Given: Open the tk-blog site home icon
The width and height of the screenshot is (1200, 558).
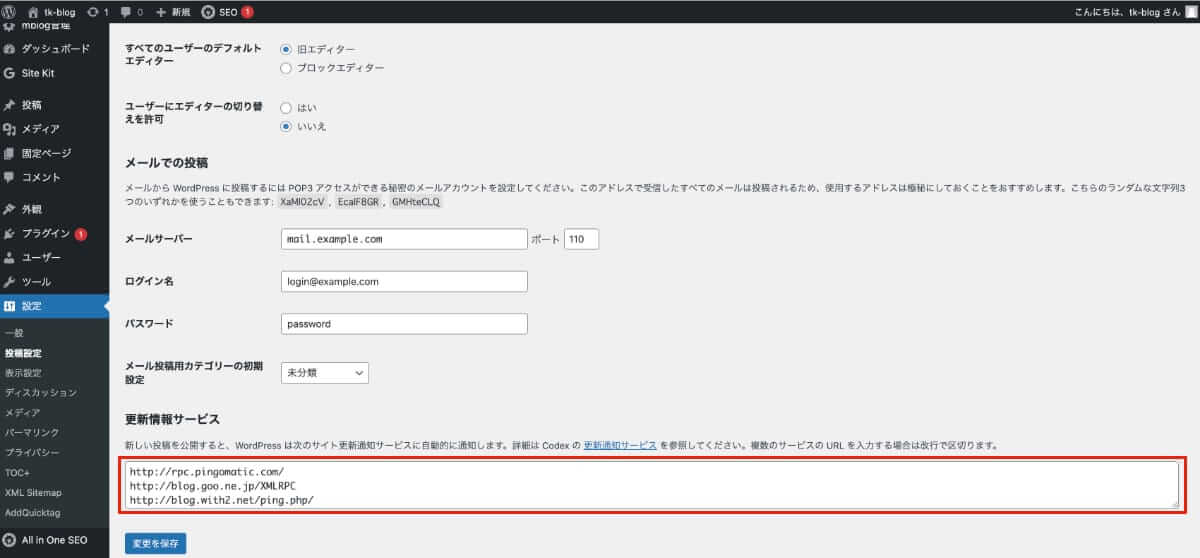Looking at the screenshot, I should (x=33, y=12).
